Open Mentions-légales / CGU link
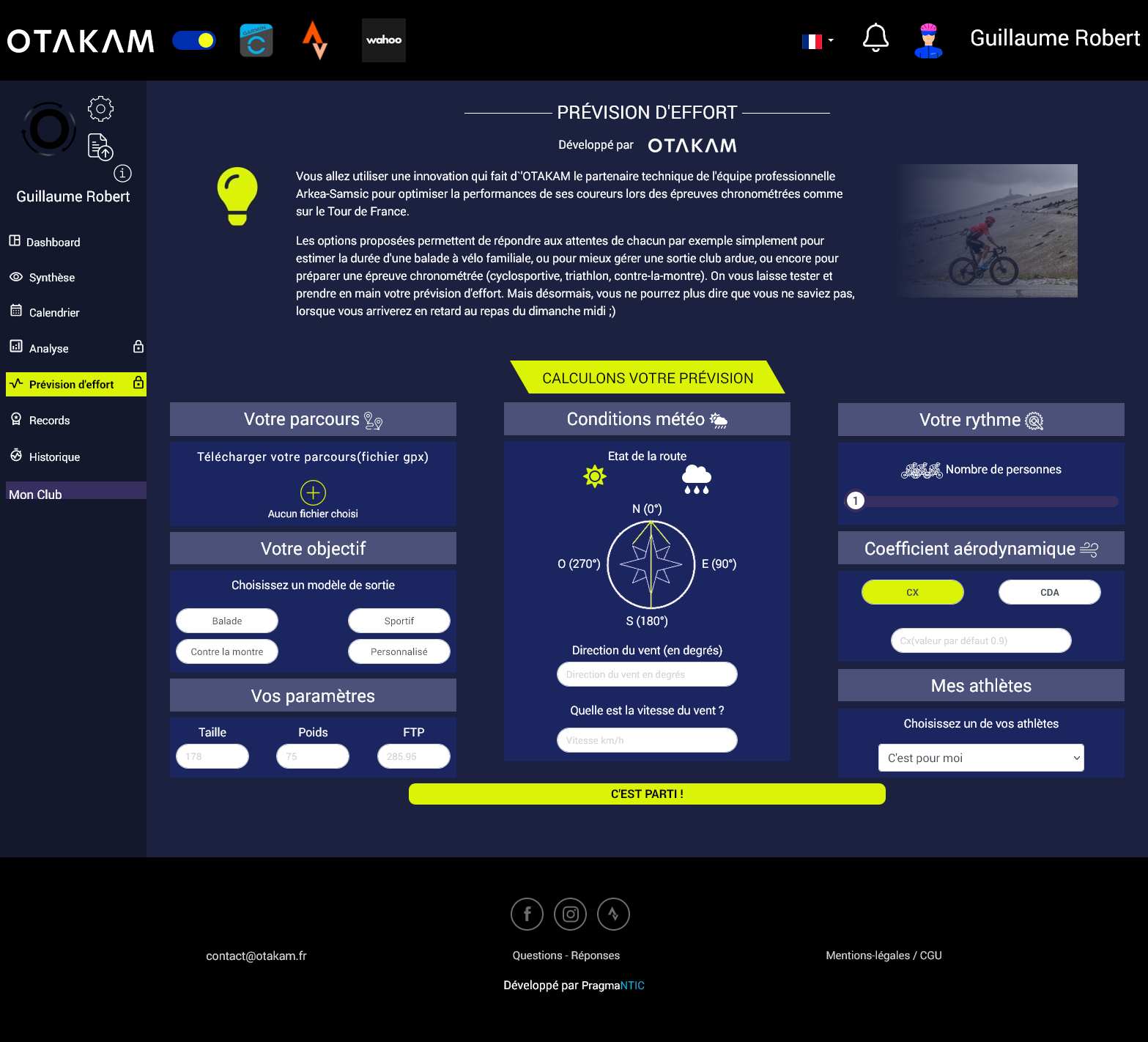 point(884,956)
